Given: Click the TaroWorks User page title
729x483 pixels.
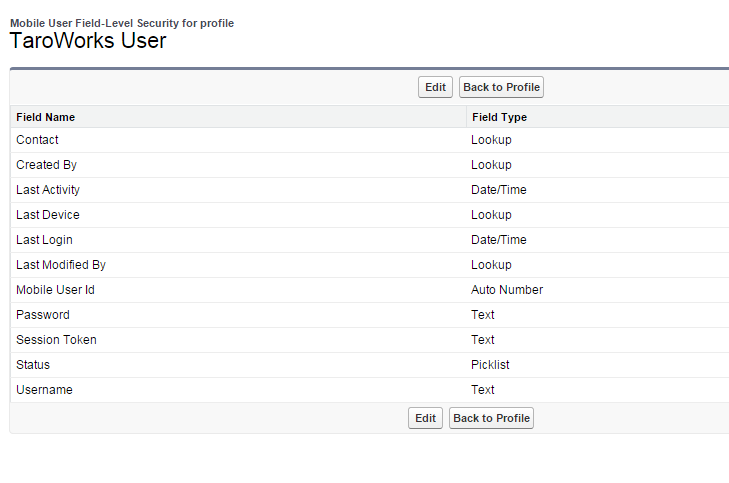Looking at the screenshot, I should (88, 41).
